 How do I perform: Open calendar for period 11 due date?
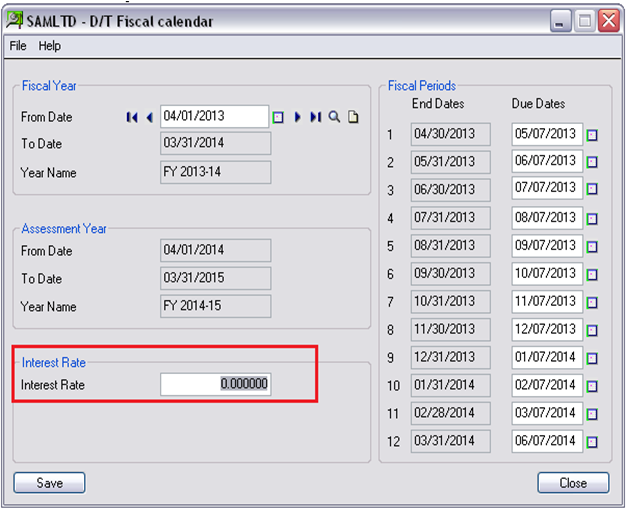coord(592,414)
